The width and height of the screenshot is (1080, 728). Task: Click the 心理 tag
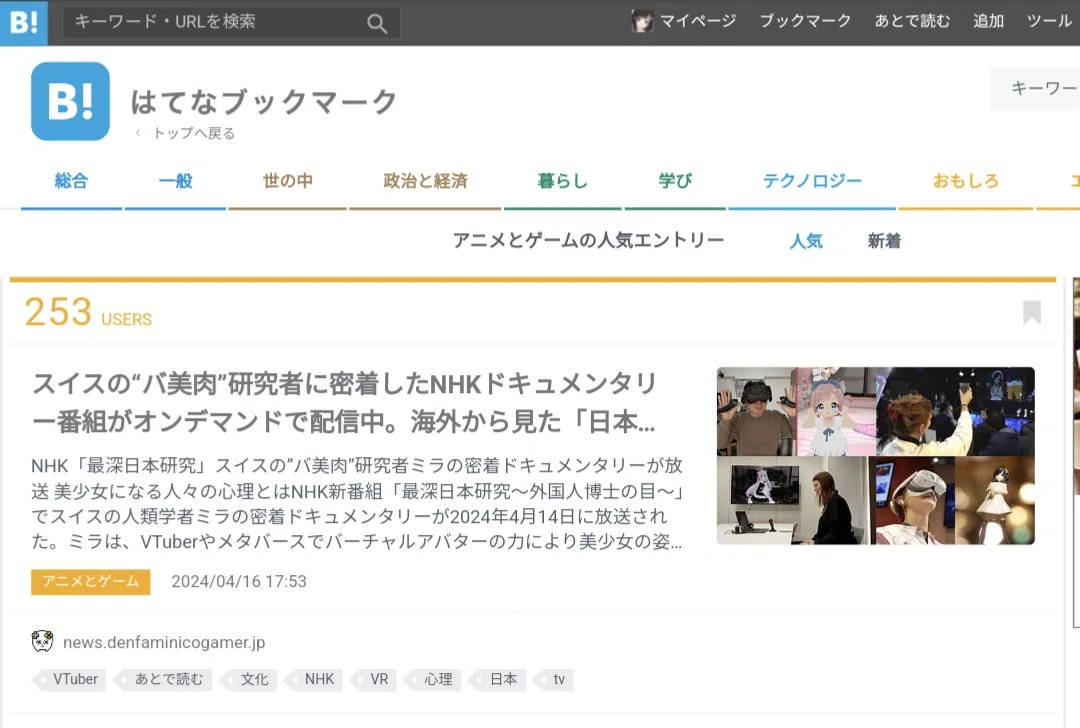tap(434, 680)
